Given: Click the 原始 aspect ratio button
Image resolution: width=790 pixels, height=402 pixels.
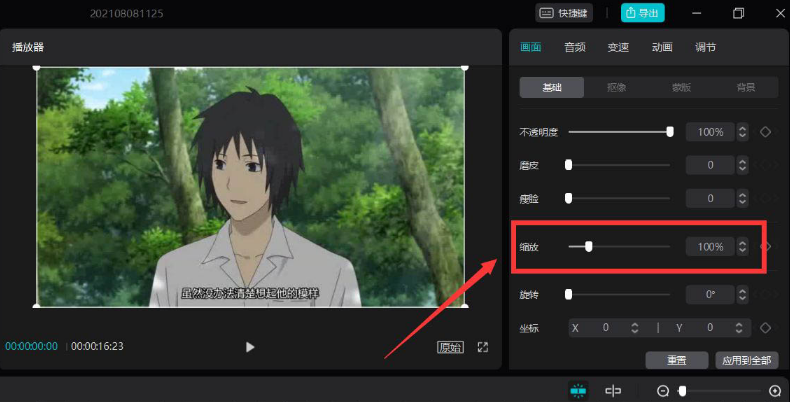Looking at the screenshot, I should (450, 347).
